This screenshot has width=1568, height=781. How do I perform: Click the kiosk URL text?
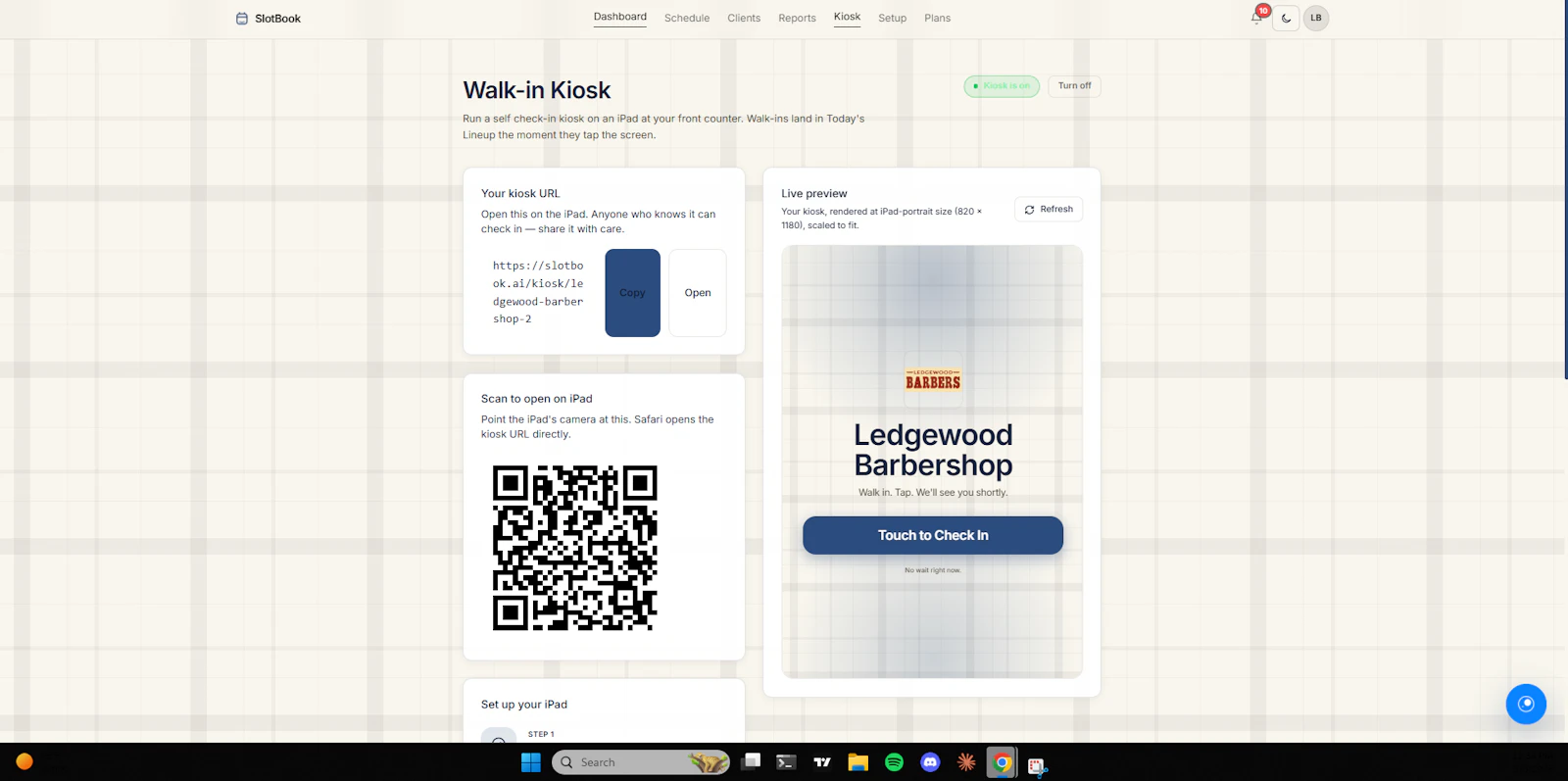[x=538, y=292]
